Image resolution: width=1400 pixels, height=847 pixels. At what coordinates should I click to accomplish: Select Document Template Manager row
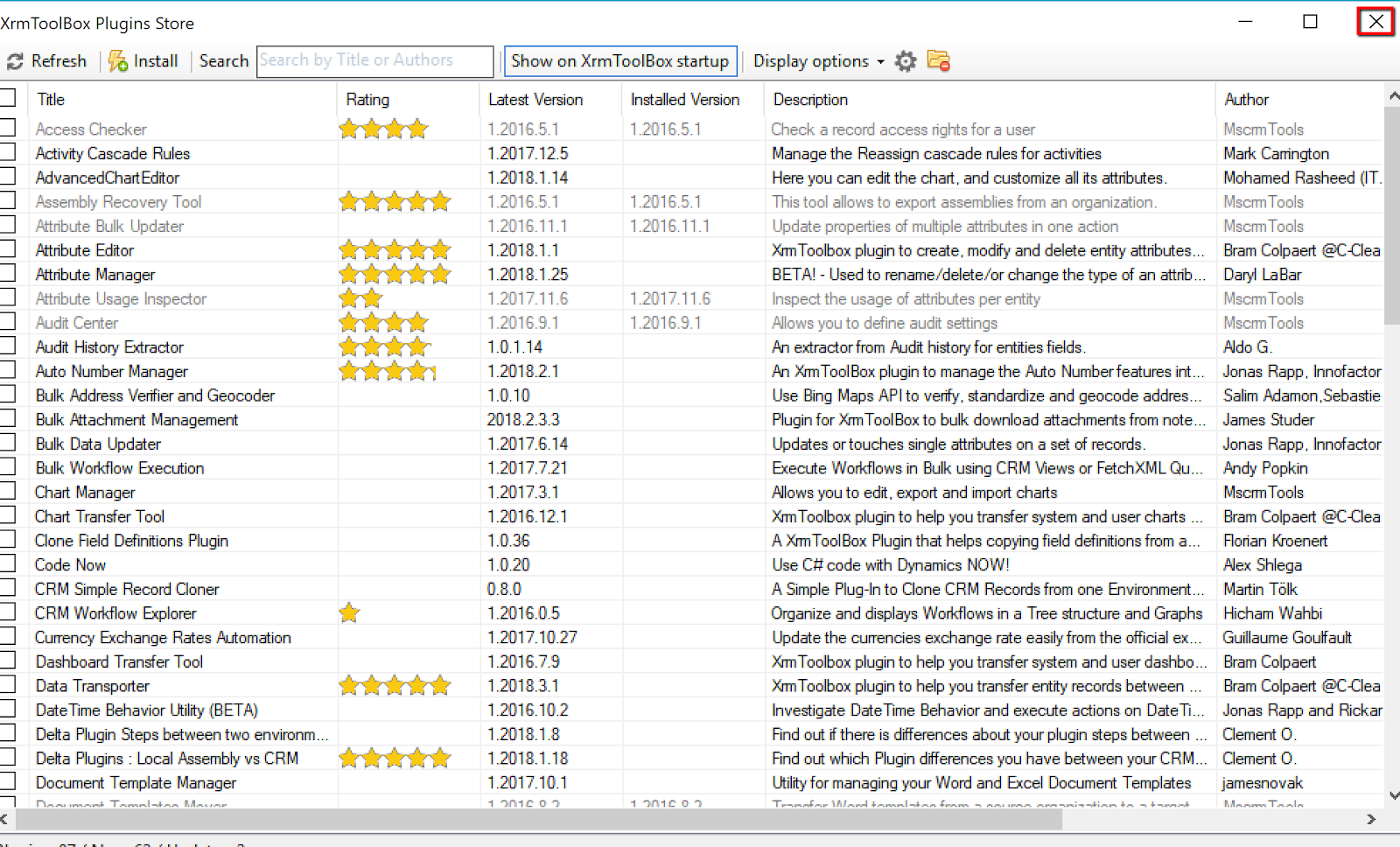pos(691,783)
